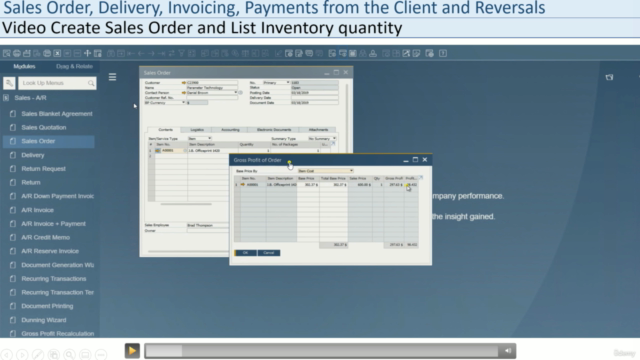Viewport: 640px width, 360px height.
Task: Click the Sales Order vertical scrollbar
Action: [347, 118]
